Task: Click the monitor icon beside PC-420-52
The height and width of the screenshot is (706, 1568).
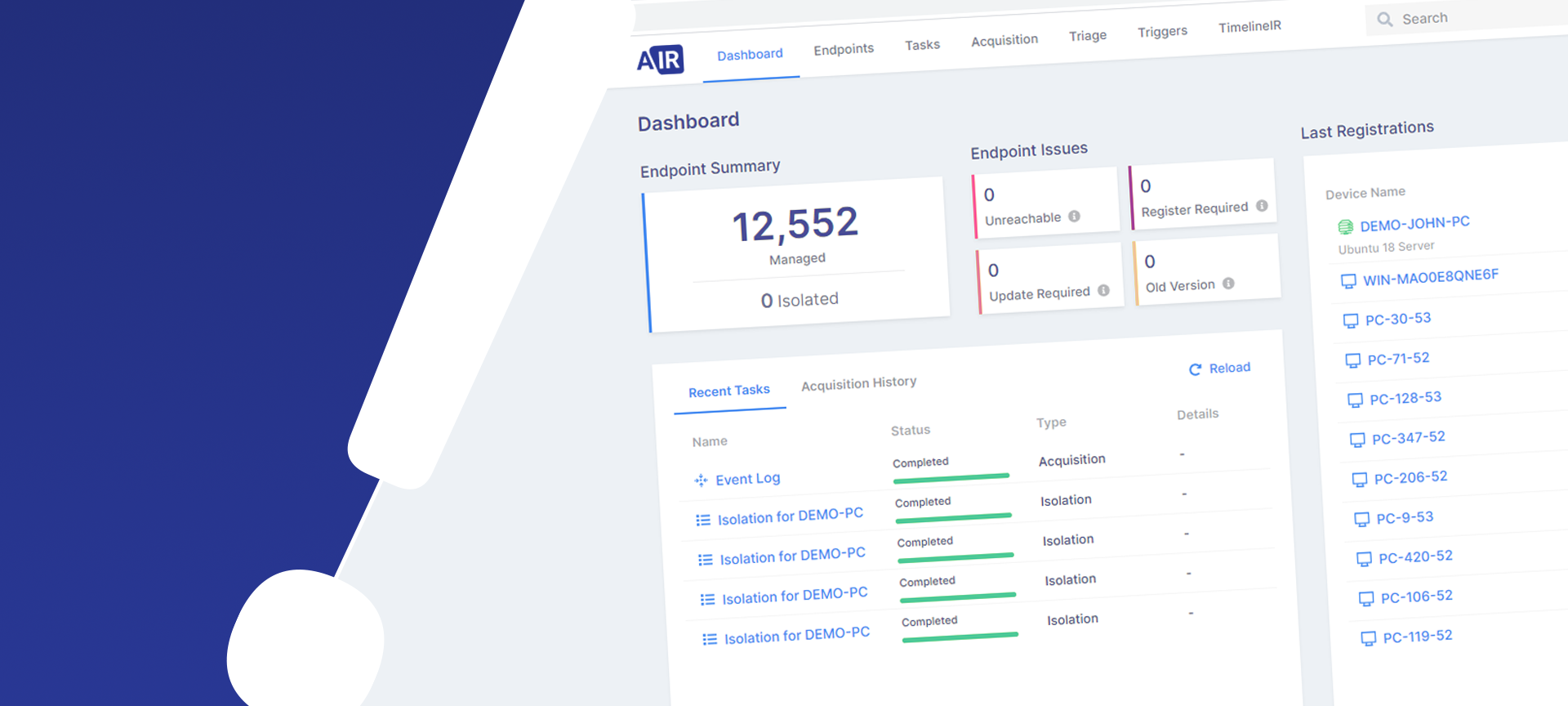Action: (x=1364, y=559)
